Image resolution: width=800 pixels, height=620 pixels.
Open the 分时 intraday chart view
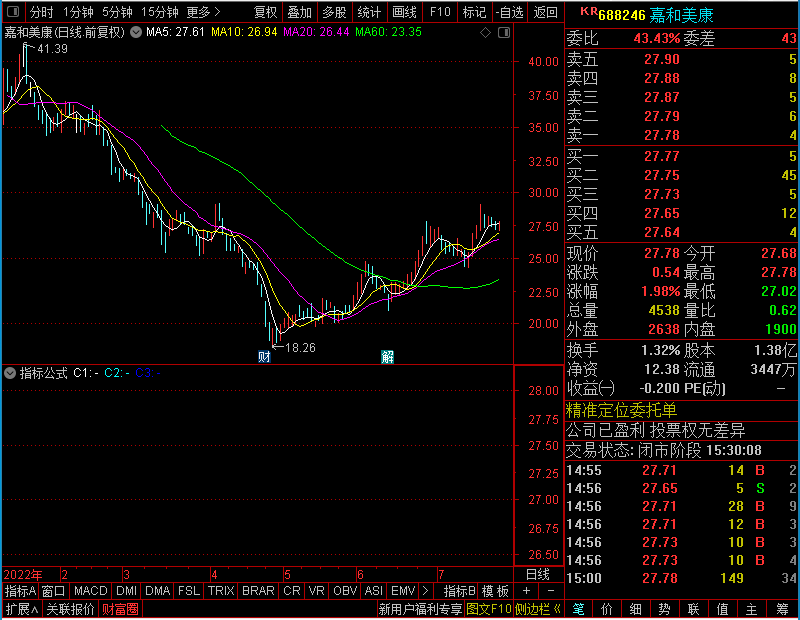[x=41, y=12]
